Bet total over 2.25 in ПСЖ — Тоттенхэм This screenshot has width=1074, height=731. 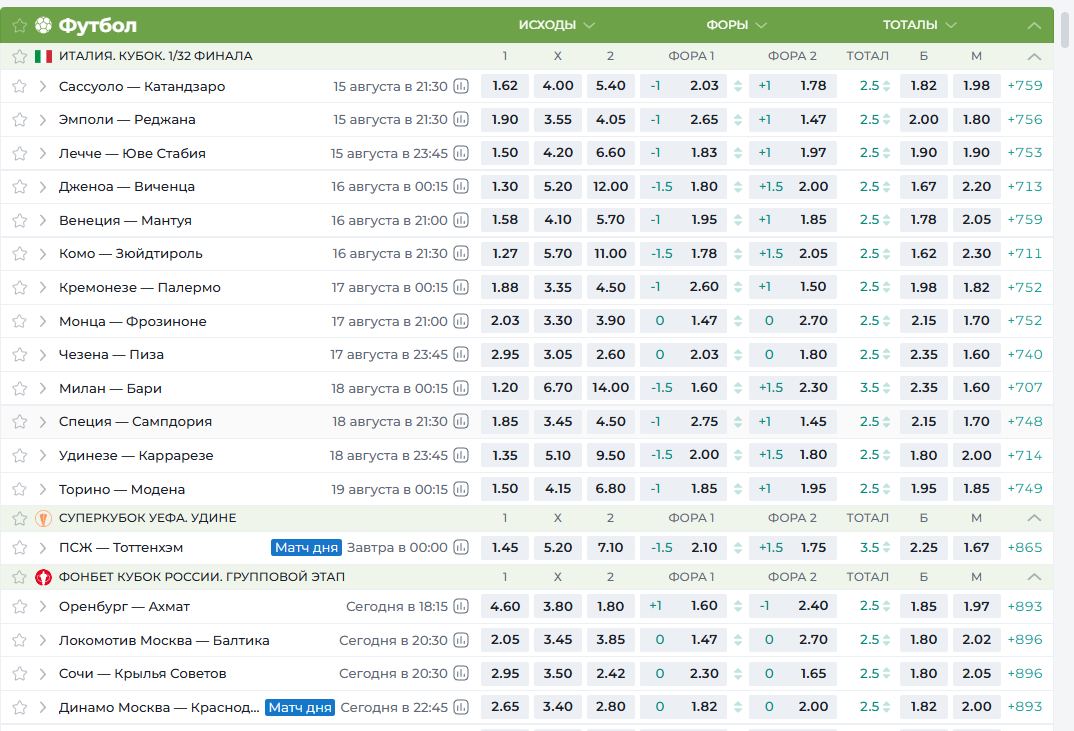click(923, 547)
